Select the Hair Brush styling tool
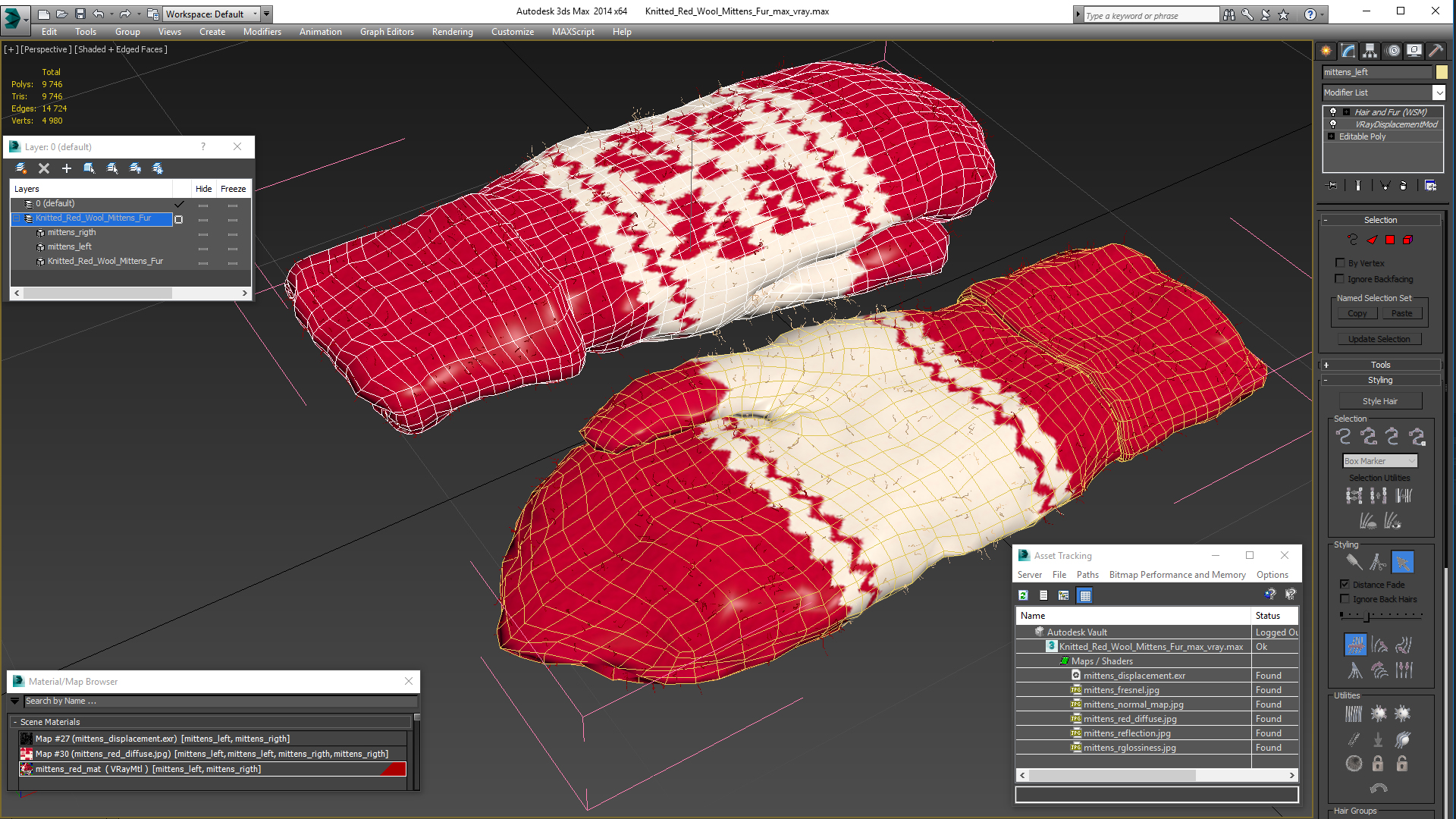This screenshot has width=1456, height=819. [1354, 562]
